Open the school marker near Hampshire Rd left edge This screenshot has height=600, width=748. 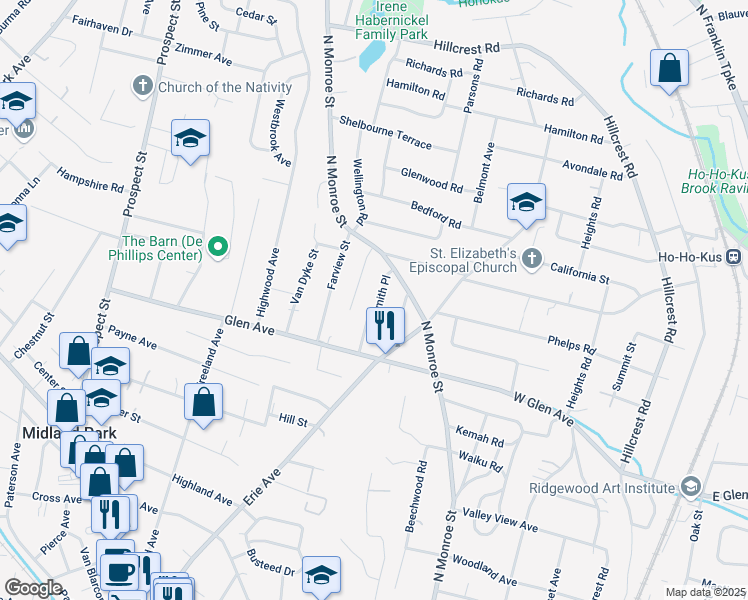[x=10, y=225]
